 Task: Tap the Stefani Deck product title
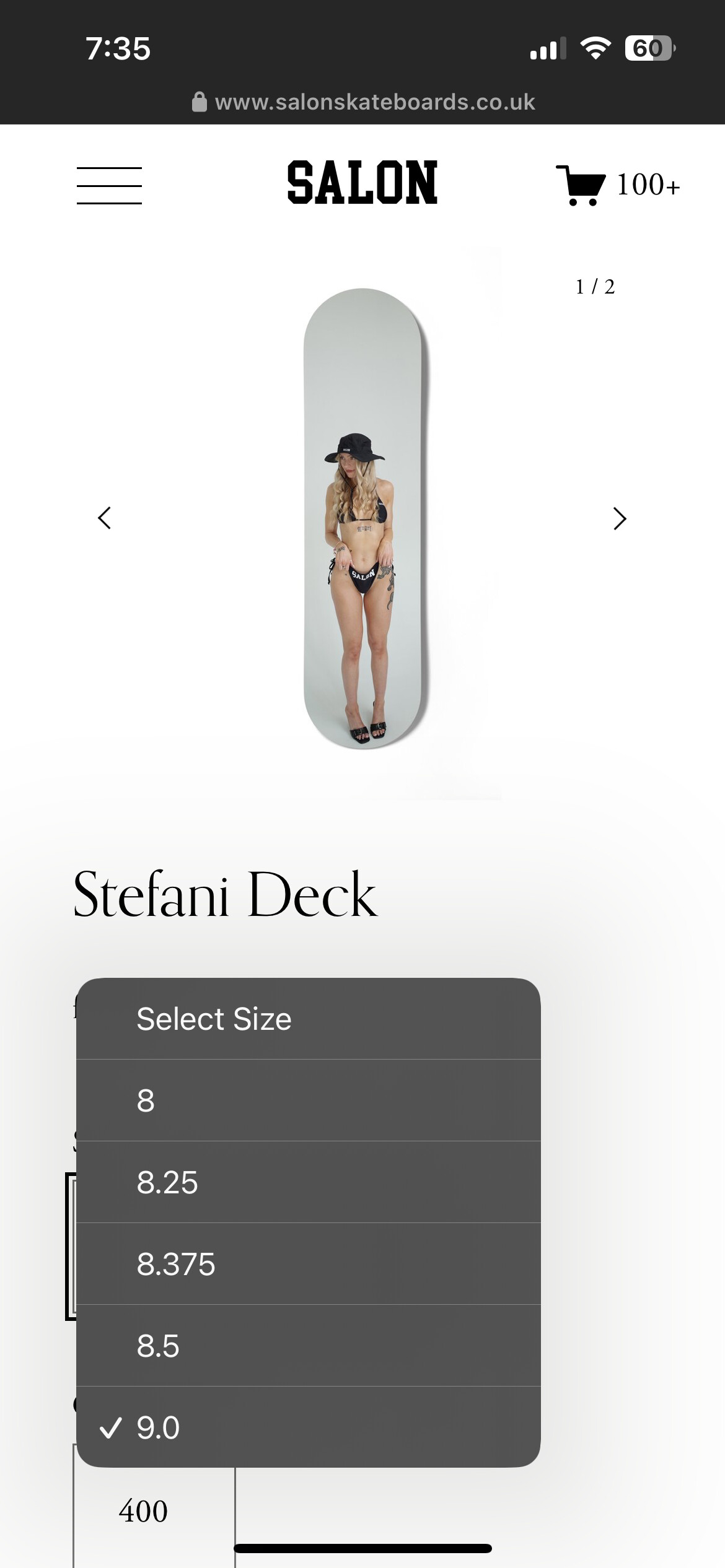point(226,894)
